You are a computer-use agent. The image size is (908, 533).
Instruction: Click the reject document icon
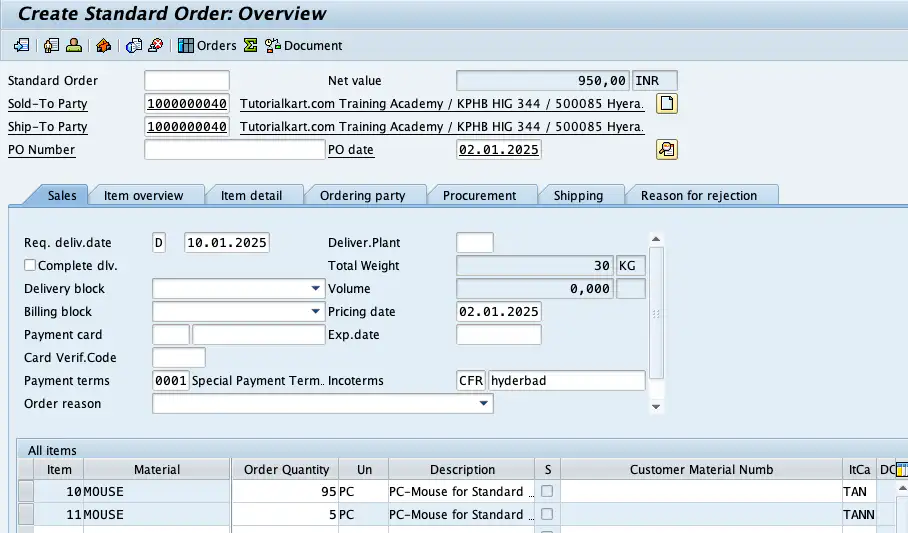(156, 45)
